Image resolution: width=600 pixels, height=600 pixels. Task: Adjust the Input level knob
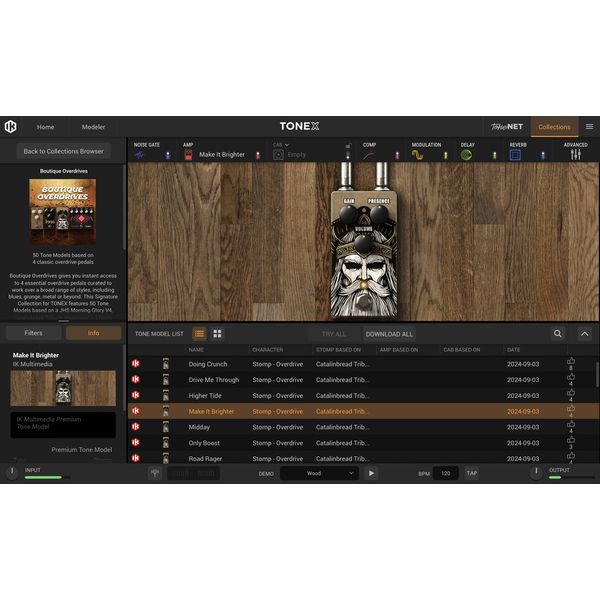(12, 471)
